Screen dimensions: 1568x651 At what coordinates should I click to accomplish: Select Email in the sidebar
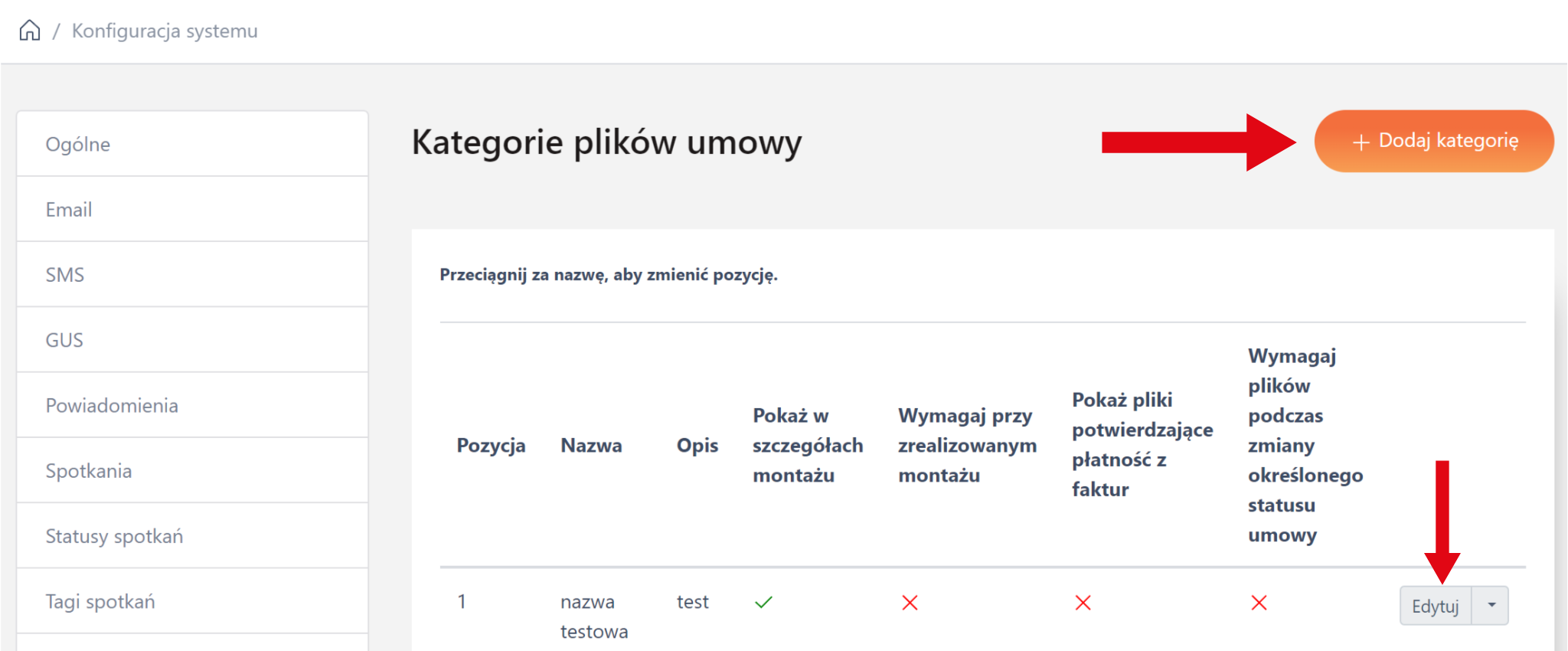(x=69, y=209)
